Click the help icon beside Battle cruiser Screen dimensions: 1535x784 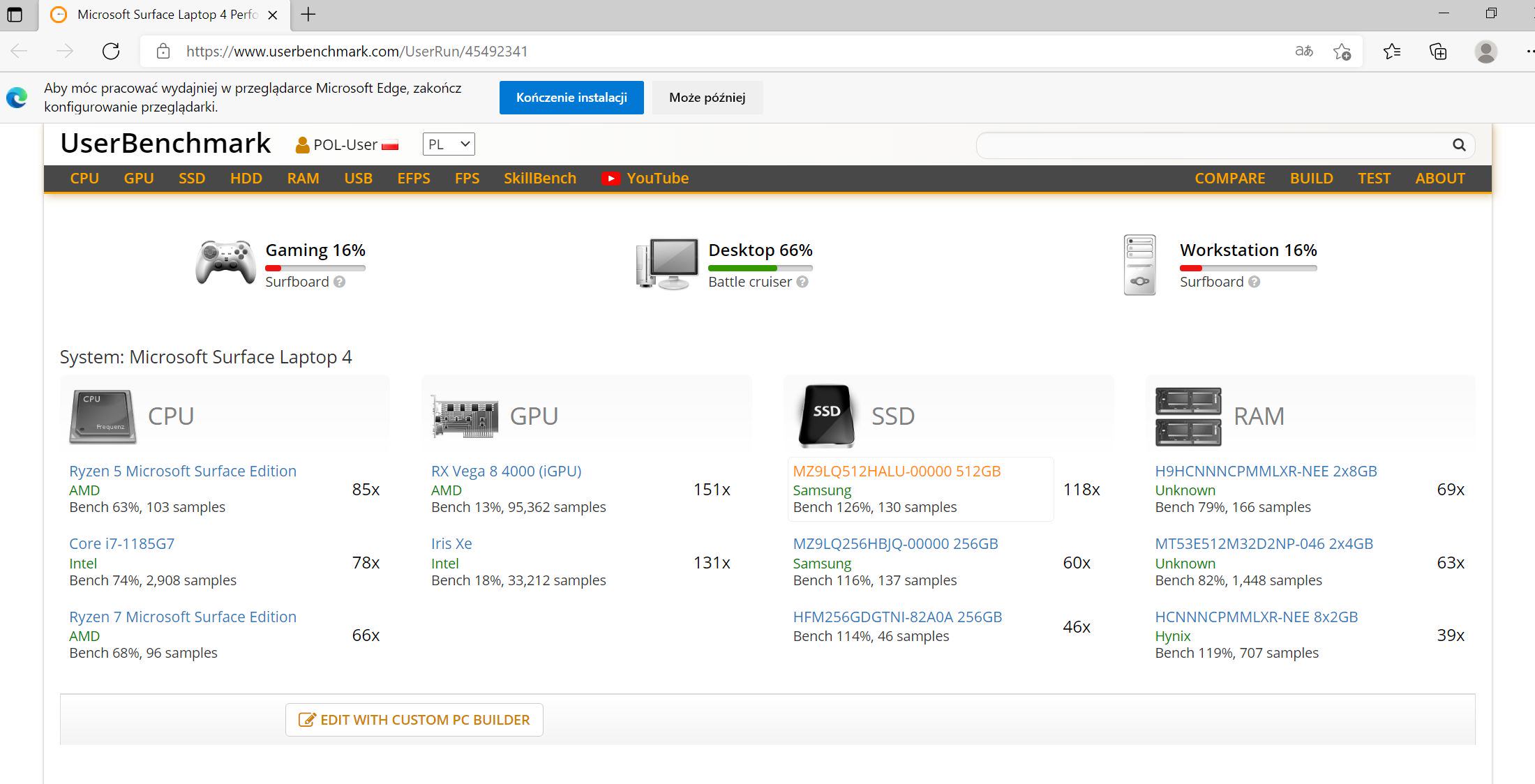click(802, 282)
